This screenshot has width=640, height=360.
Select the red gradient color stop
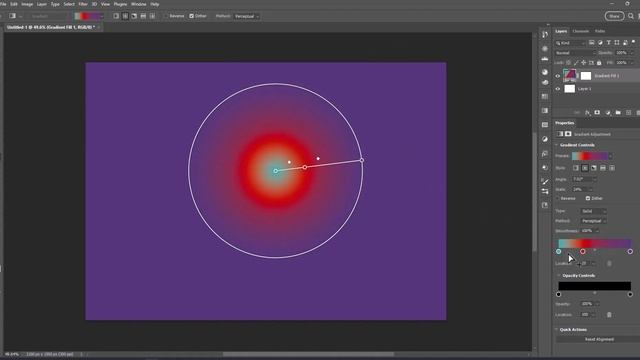[583, 251]
